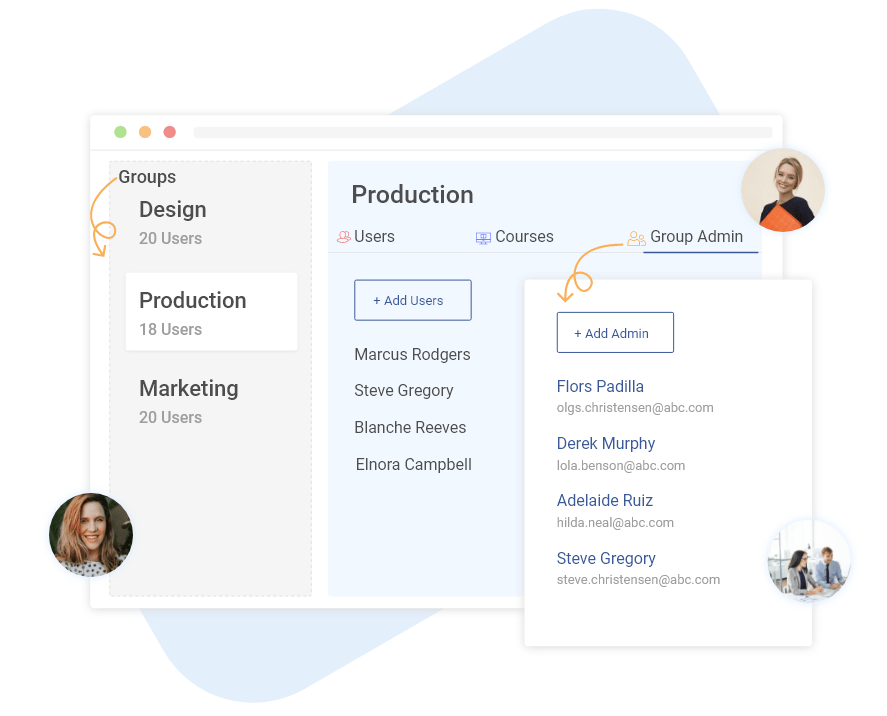Screen dimensions: 887x716
Task: Open admin Flors Padilla
Action: pyautogui.click(x=600, y=387)
